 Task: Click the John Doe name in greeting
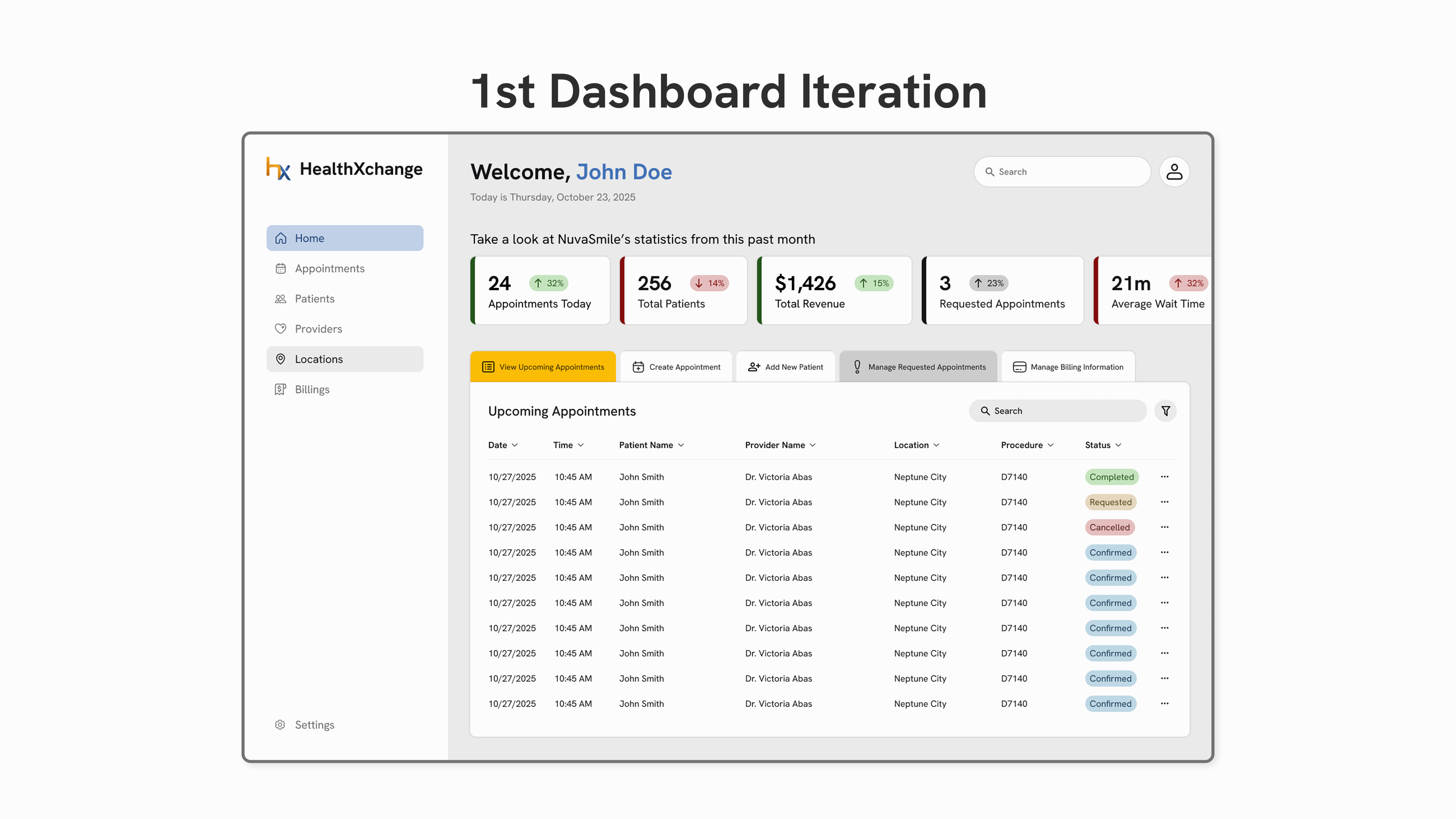tap(624, 172)
